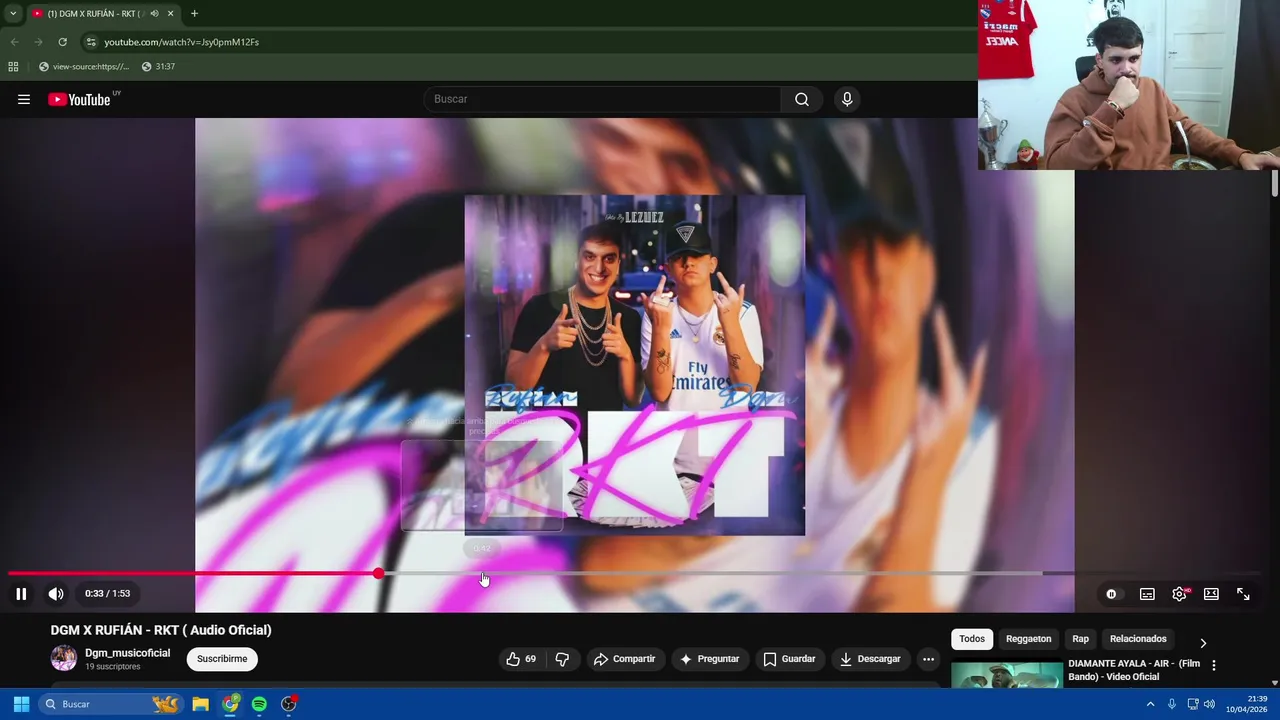Save video with the Guardar button
The width and height of the screenshot is (1280, 720).
(789, 659)
